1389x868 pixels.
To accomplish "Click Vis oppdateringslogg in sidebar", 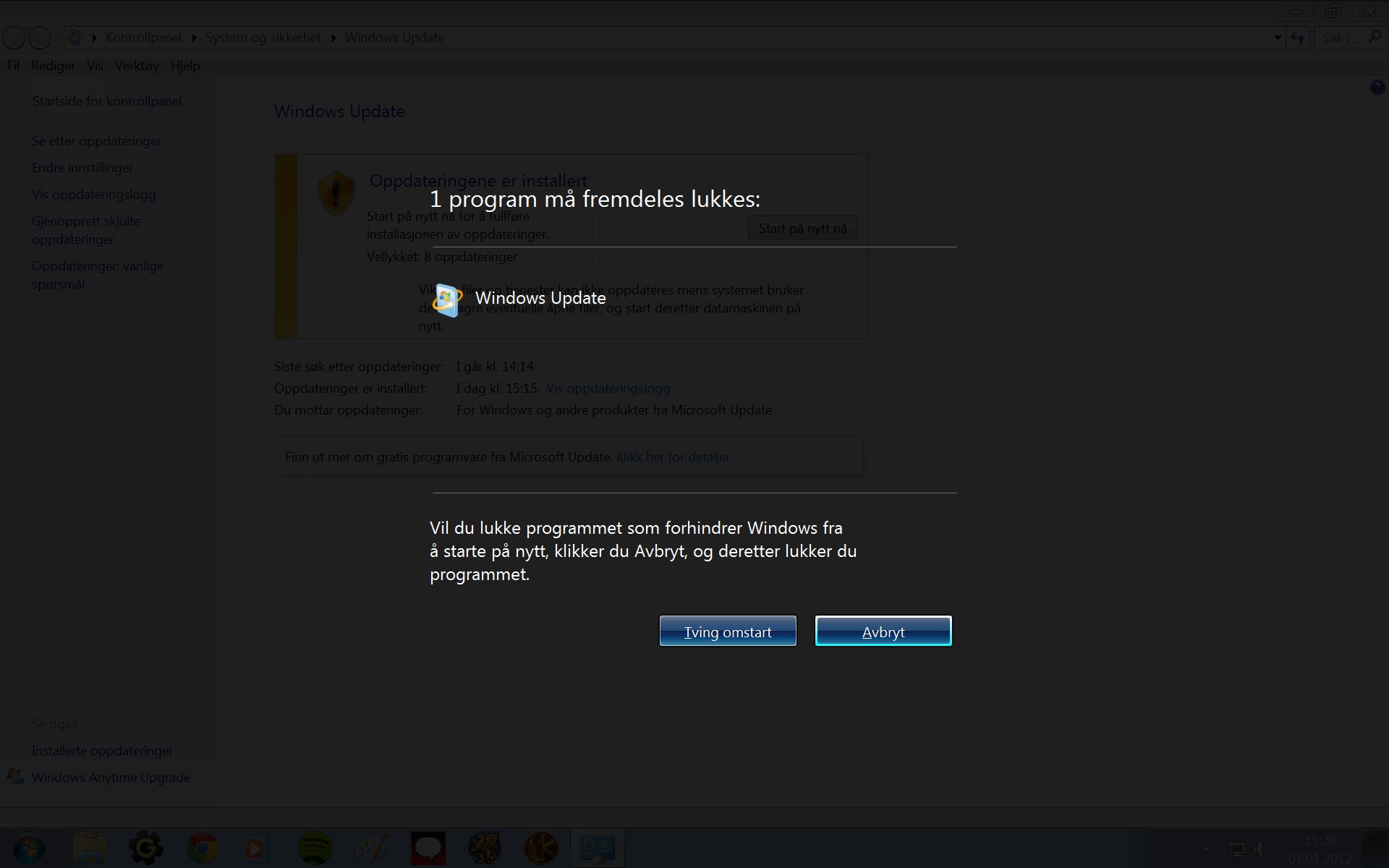I will (x=93, y=195).
